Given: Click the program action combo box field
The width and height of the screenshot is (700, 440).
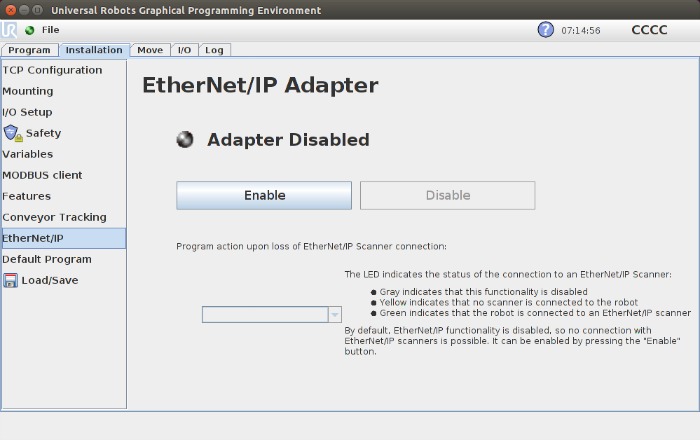Looking at the screenshot, I should [271, 315].
